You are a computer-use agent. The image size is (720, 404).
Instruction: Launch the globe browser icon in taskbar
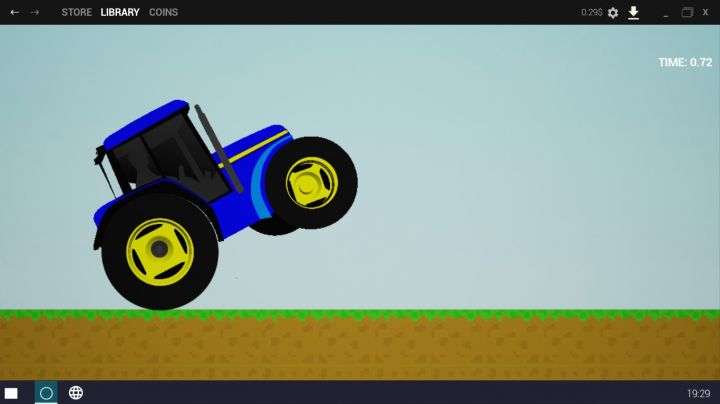(x=76, y=393)
